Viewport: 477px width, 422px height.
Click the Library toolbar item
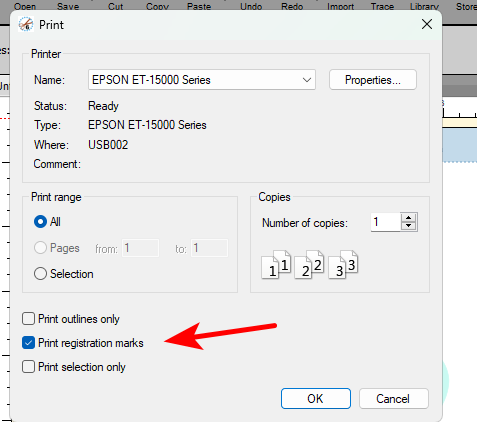point(424,6)
